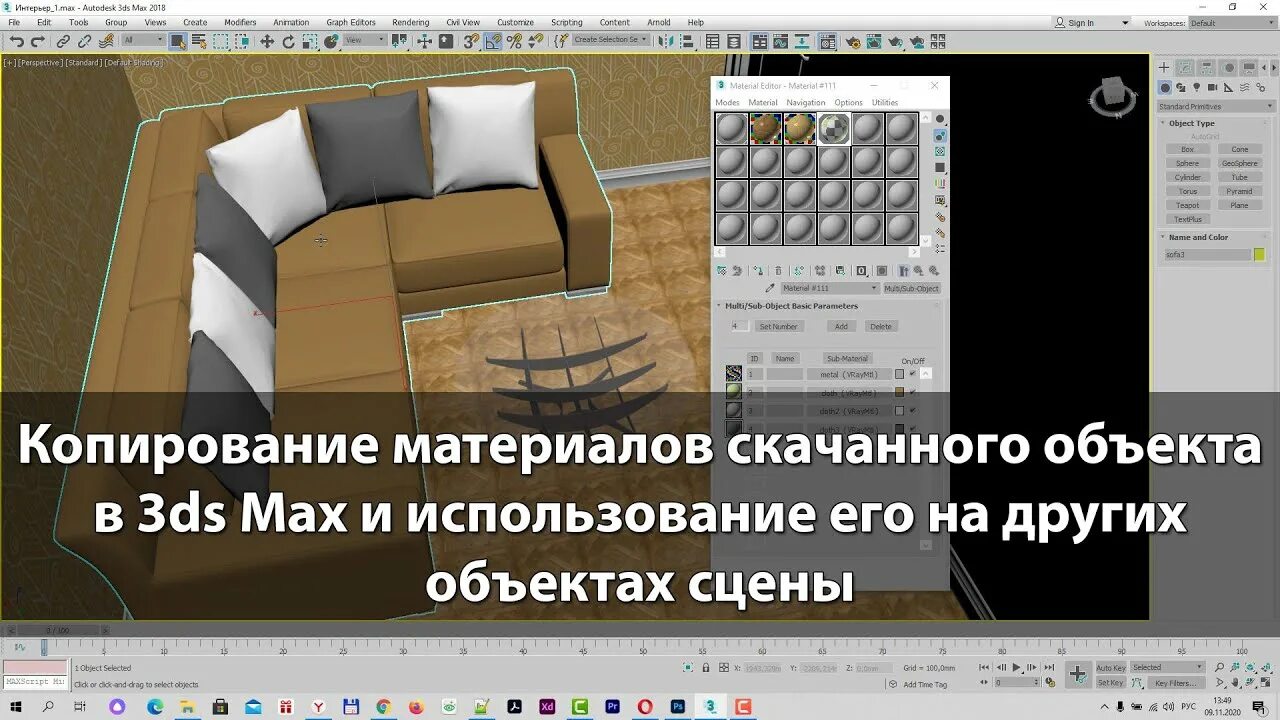The width and height of the screenshot is (1280, 720).
Task: Open Make Preview icon in Material Editor
Action: click(x=940, y=200)
